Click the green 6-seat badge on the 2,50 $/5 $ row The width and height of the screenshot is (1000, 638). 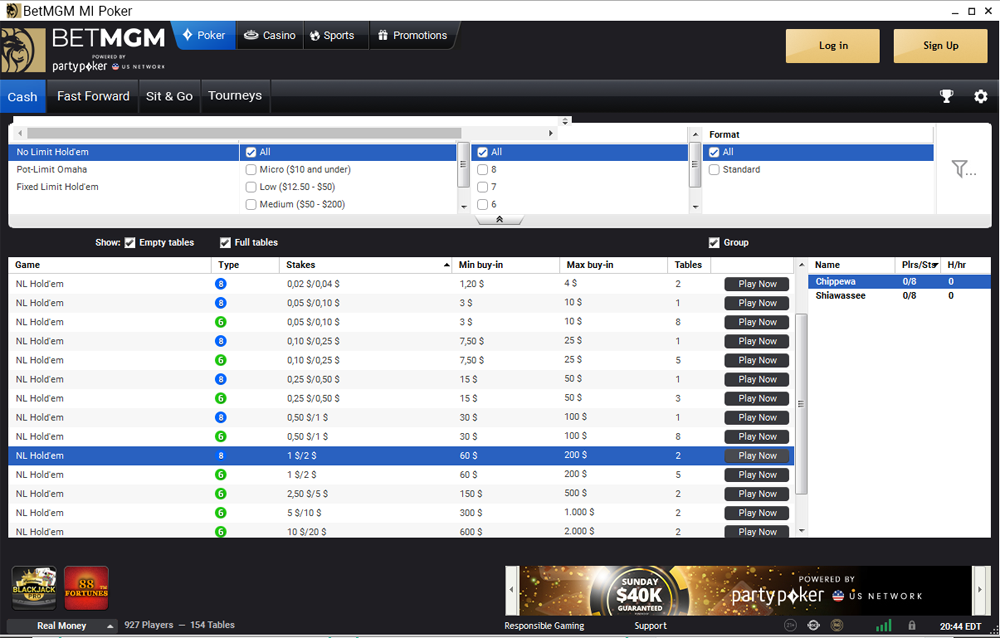[x=221, y=494]
